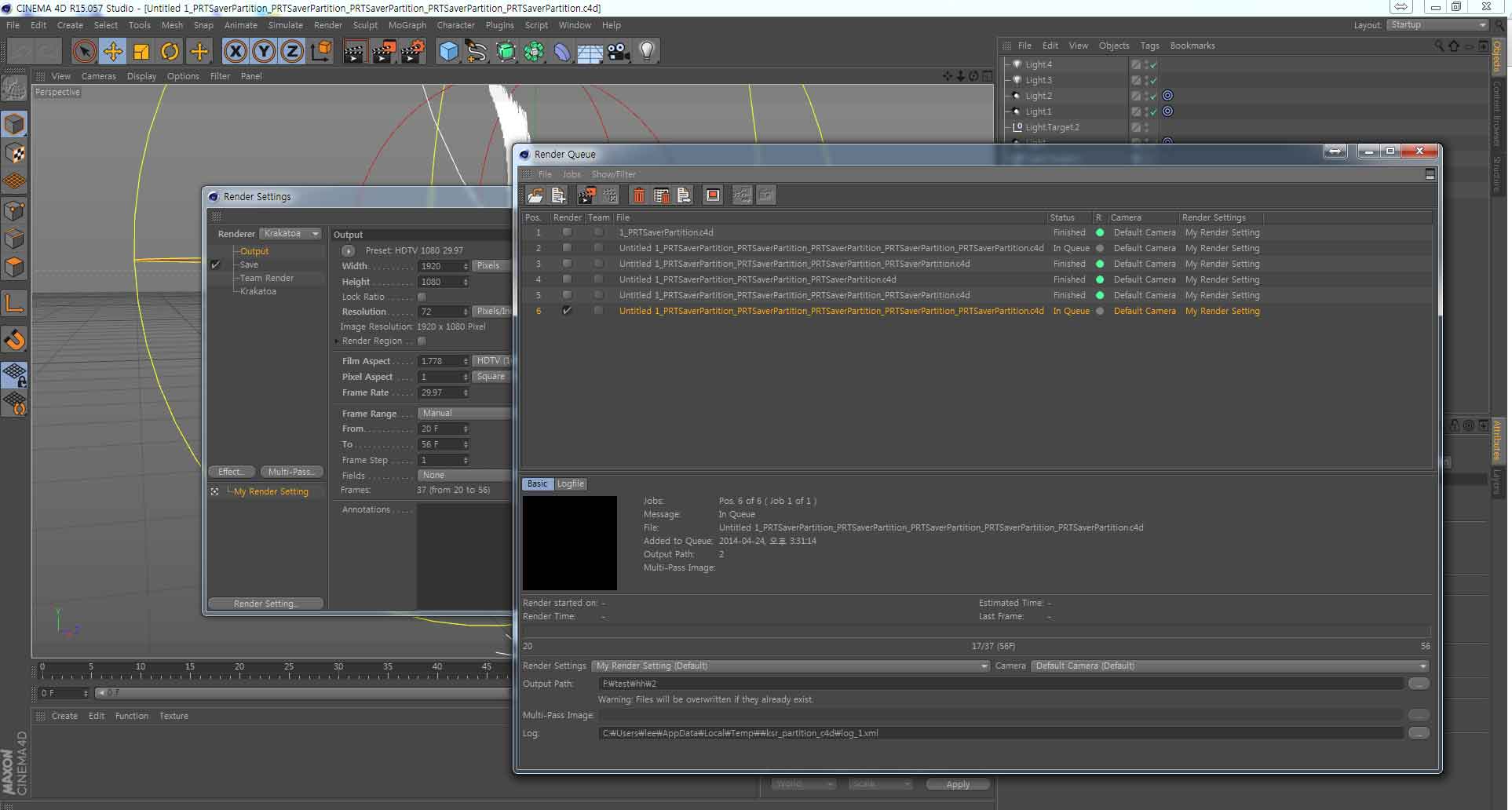Open the Simulate menu
The width and height of the screenshot is (1512, 810).
[285, 25]
